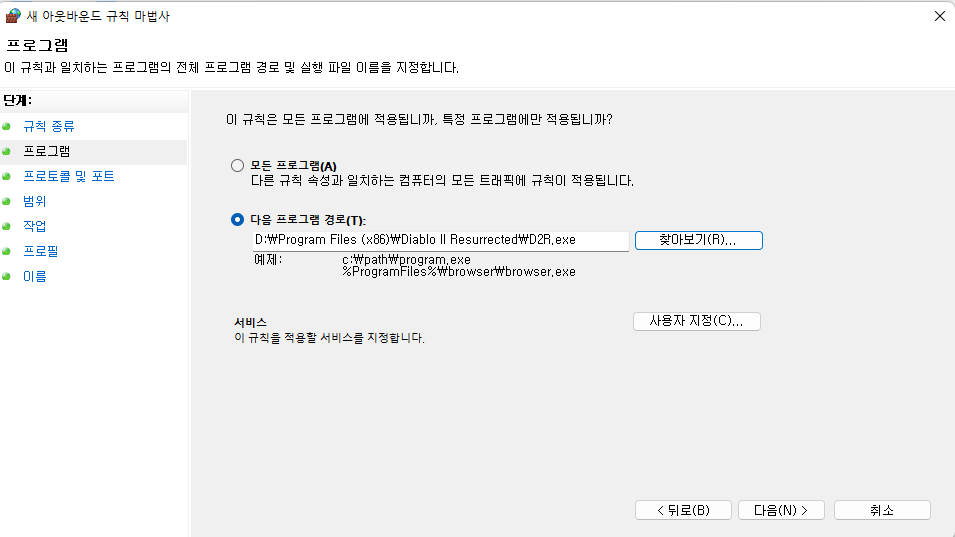Click the green bullet beside 이름
The image size is (955, 537).
(7, 276)
